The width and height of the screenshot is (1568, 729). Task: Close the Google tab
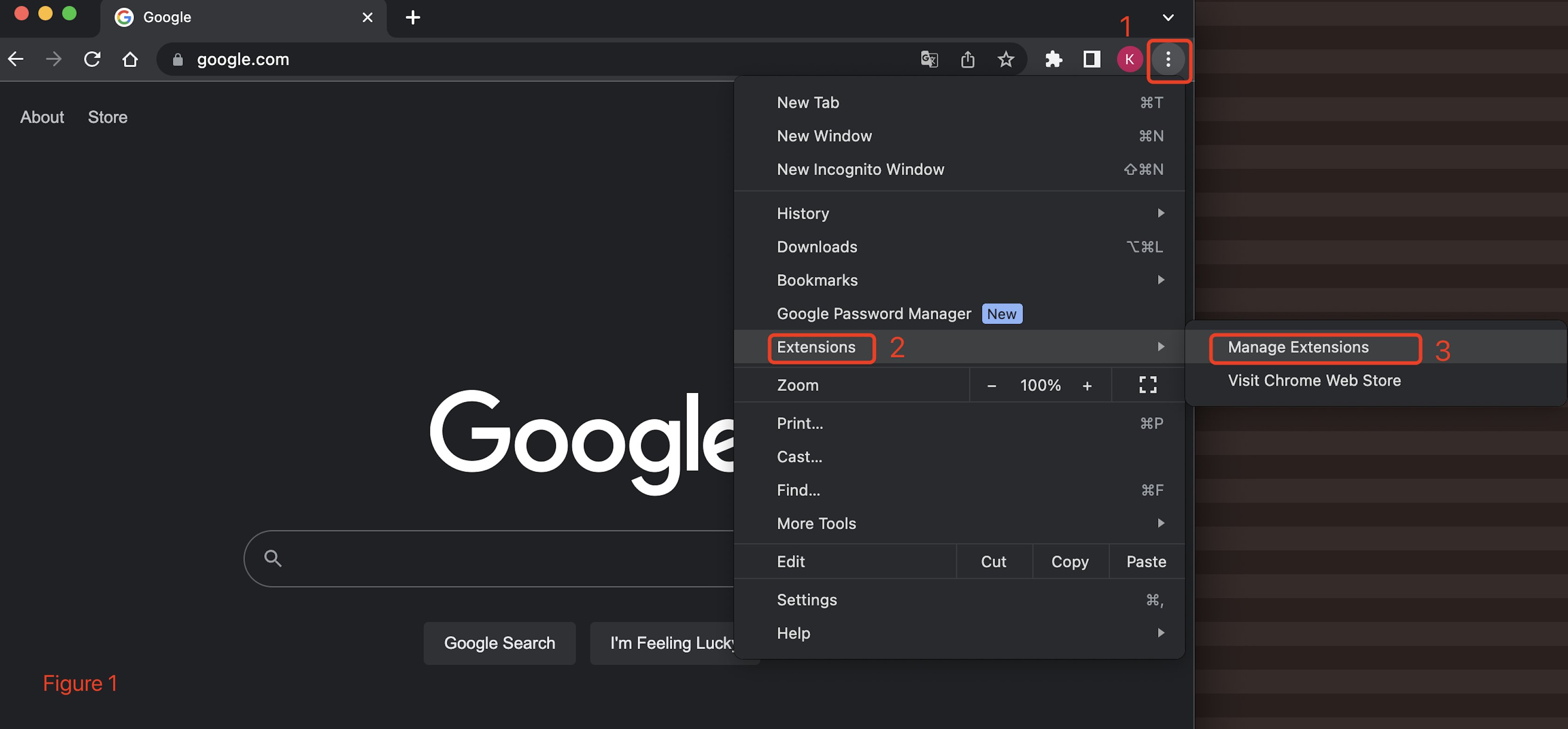367,17
